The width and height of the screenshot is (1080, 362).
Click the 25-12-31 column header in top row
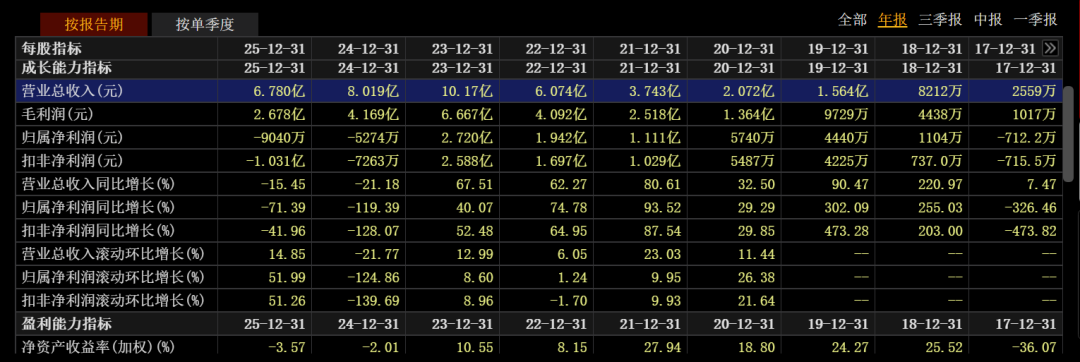(274, 49)
